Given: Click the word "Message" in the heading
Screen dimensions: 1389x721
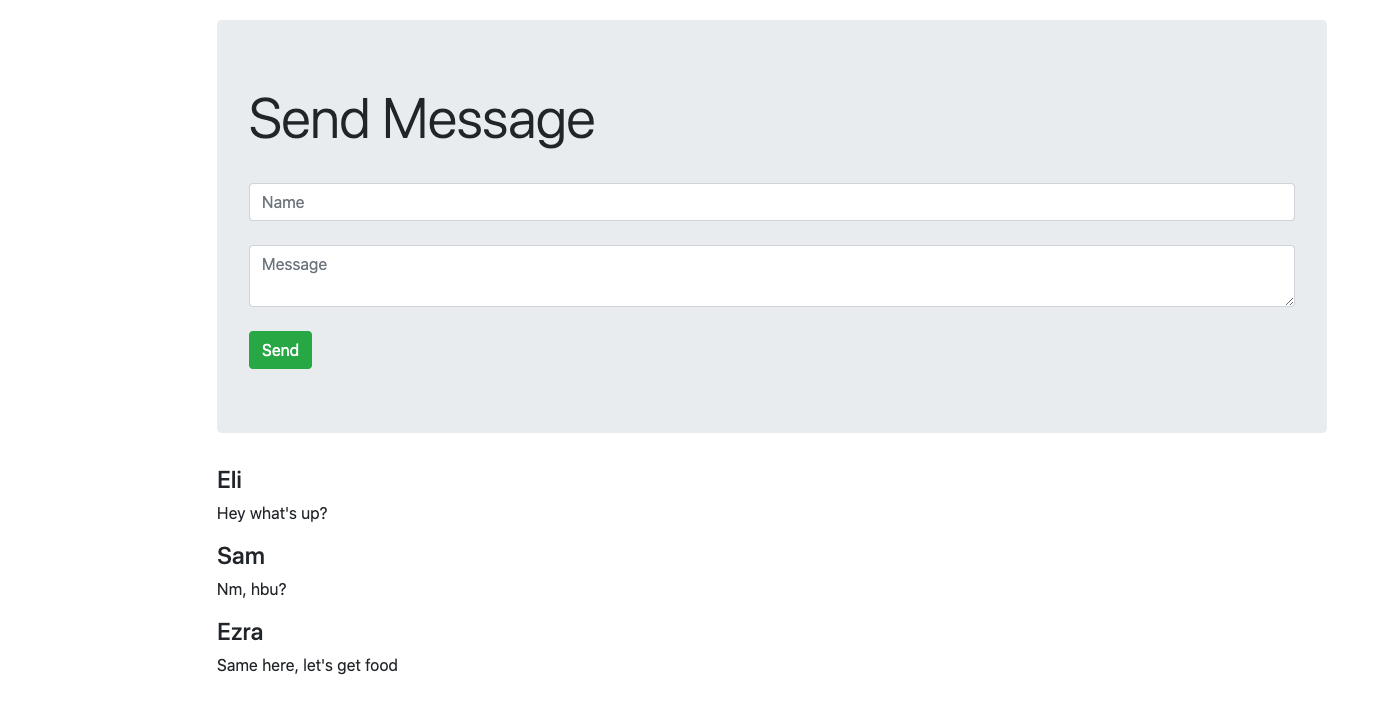Looking at the screenshot, I should [488, 119].
